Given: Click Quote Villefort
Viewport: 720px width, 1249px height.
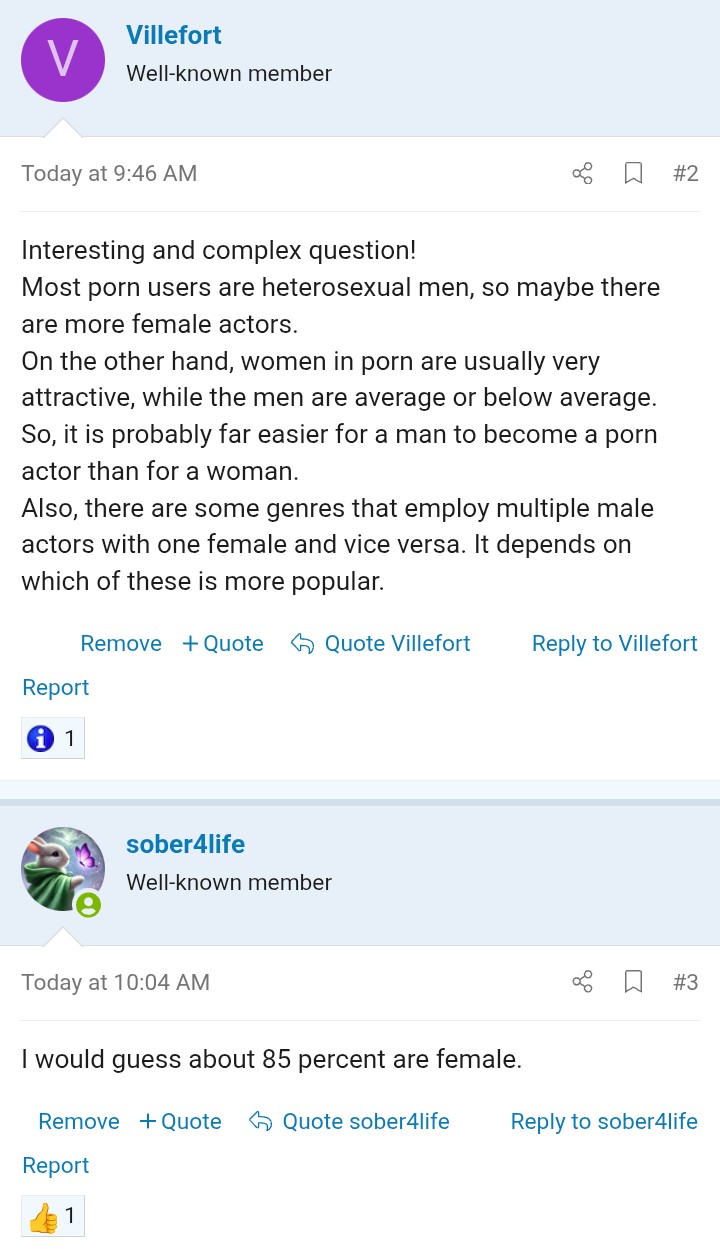Looking at the screenshot, I should tap(381, 644).
